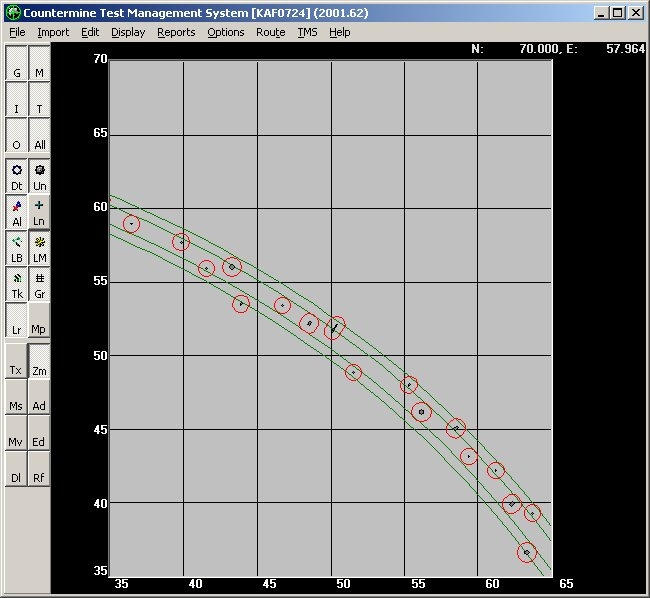Viewport: 650px width, 598px height.
Task: Select the Mv move tool button
Action: [17, 433]
